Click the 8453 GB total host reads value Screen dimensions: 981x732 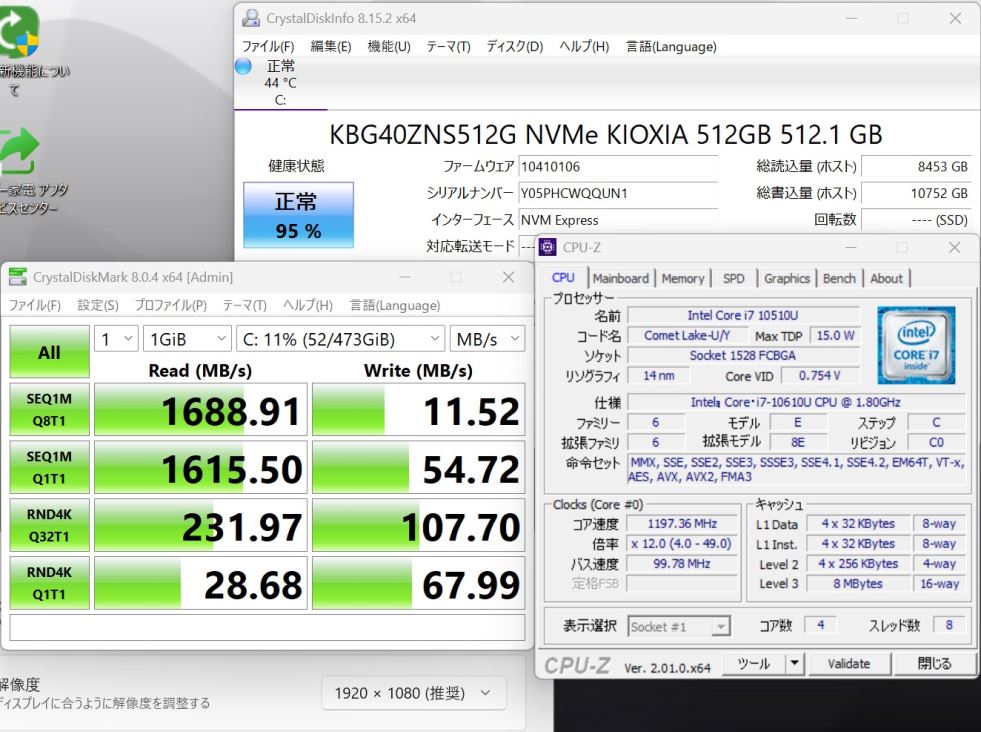[917, 166]
